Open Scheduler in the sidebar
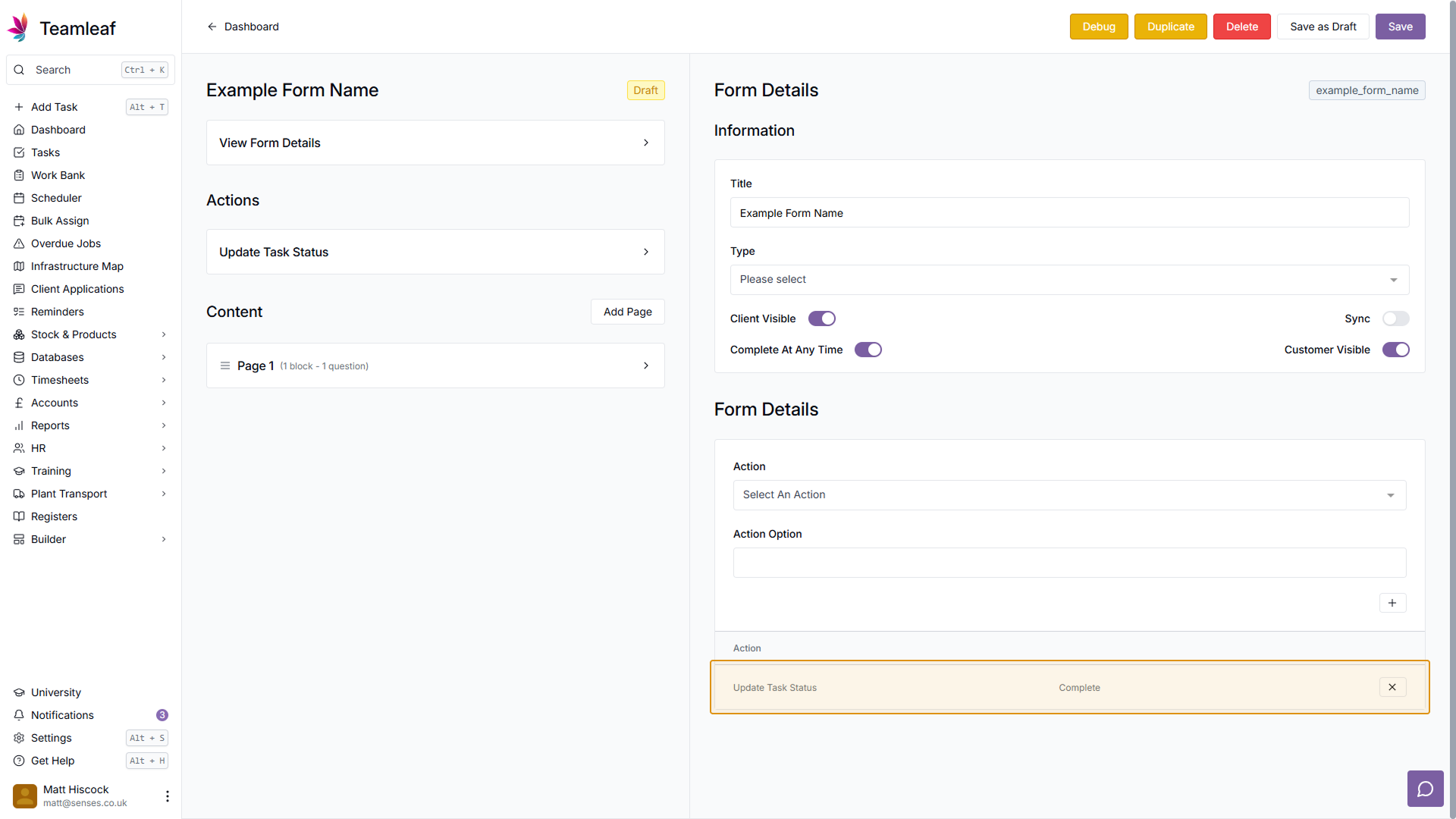1456x819 pixels. pyautogui.click(x=56, y=198)
